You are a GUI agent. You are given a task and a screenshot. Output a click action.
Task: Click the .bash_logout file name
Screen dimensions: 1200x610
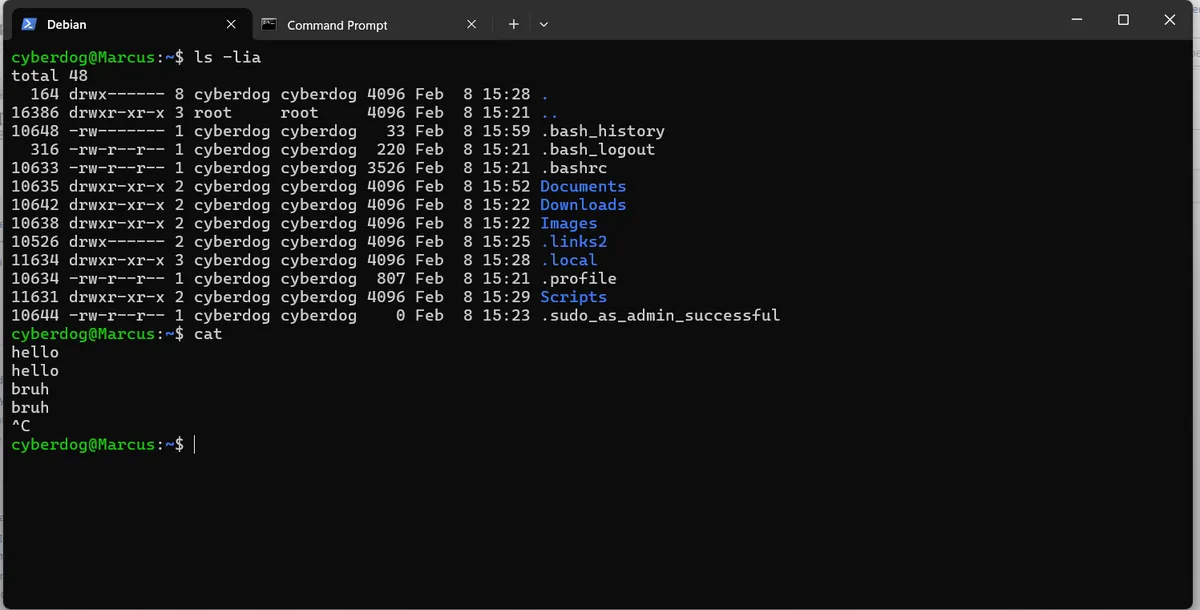coord(598,149)
